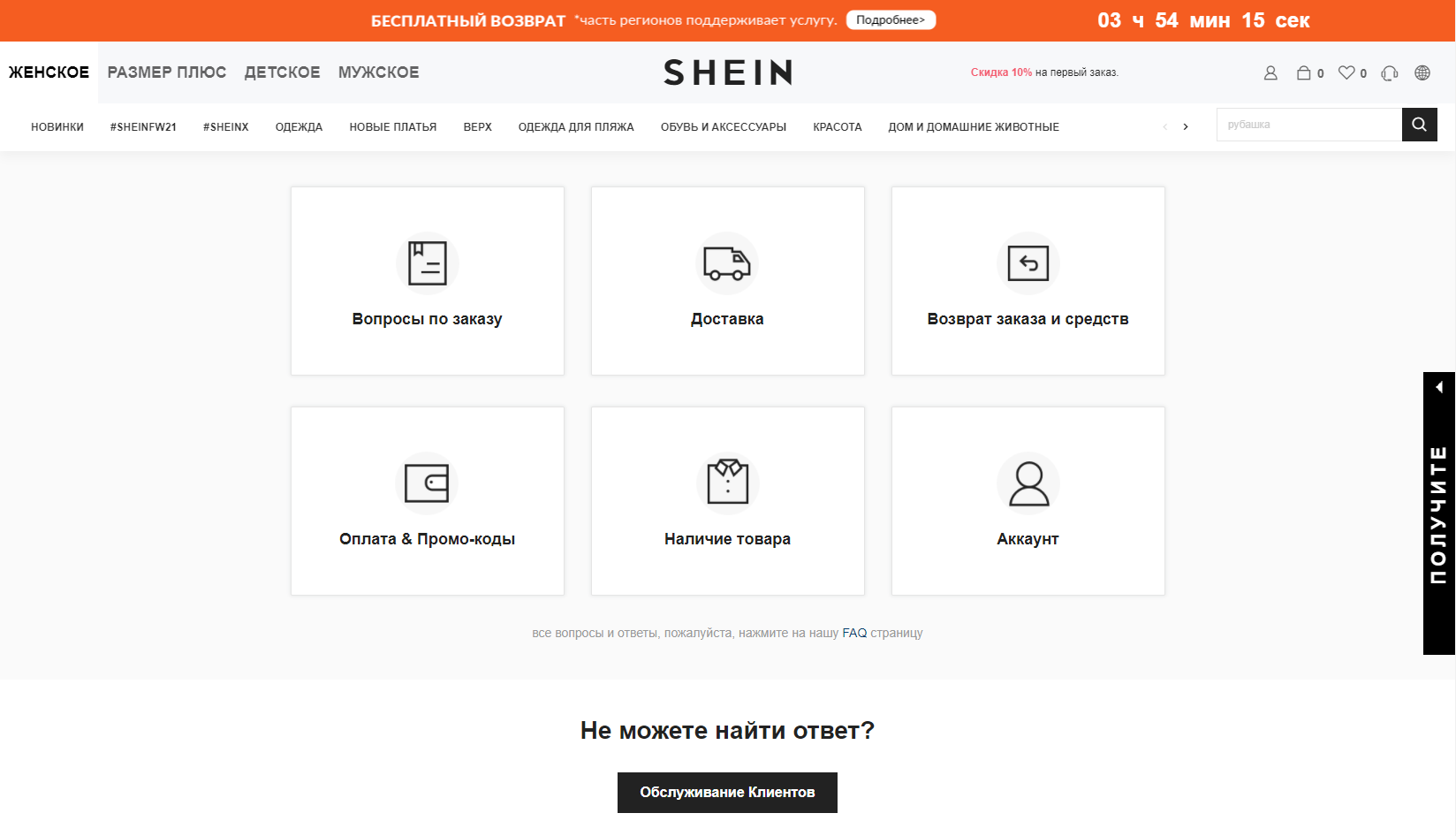
Task: Click the magnifier search button
Action: pos(1419,125)
